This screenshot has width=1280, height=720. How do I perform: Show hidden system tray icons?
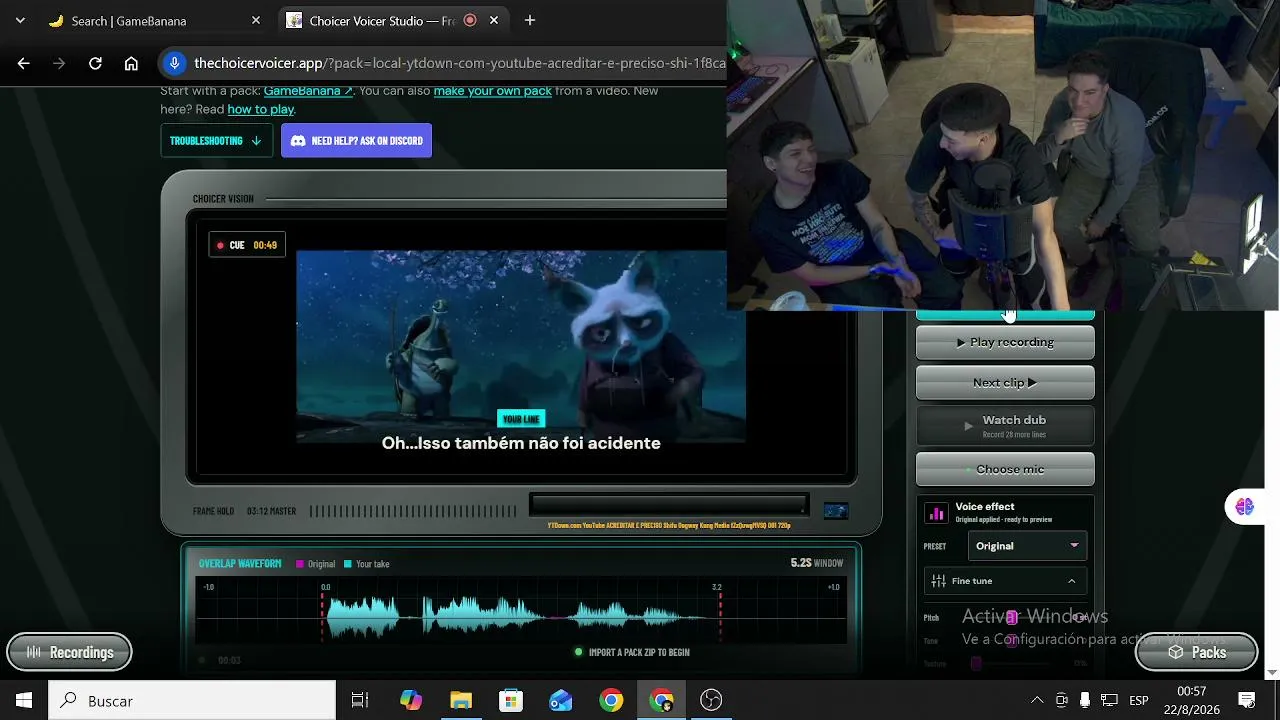(x=1037, y=701)
